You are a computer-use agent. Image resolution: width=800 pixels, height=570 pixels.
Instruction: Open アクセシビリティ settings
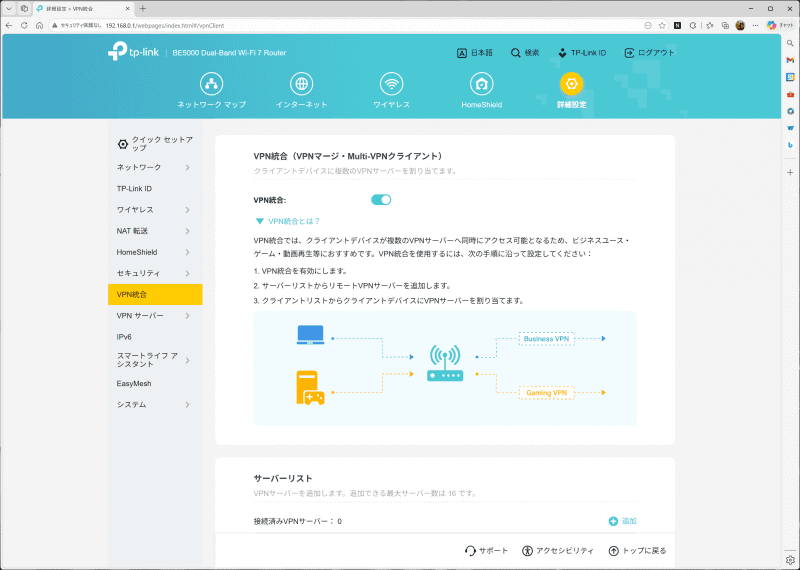558,551
